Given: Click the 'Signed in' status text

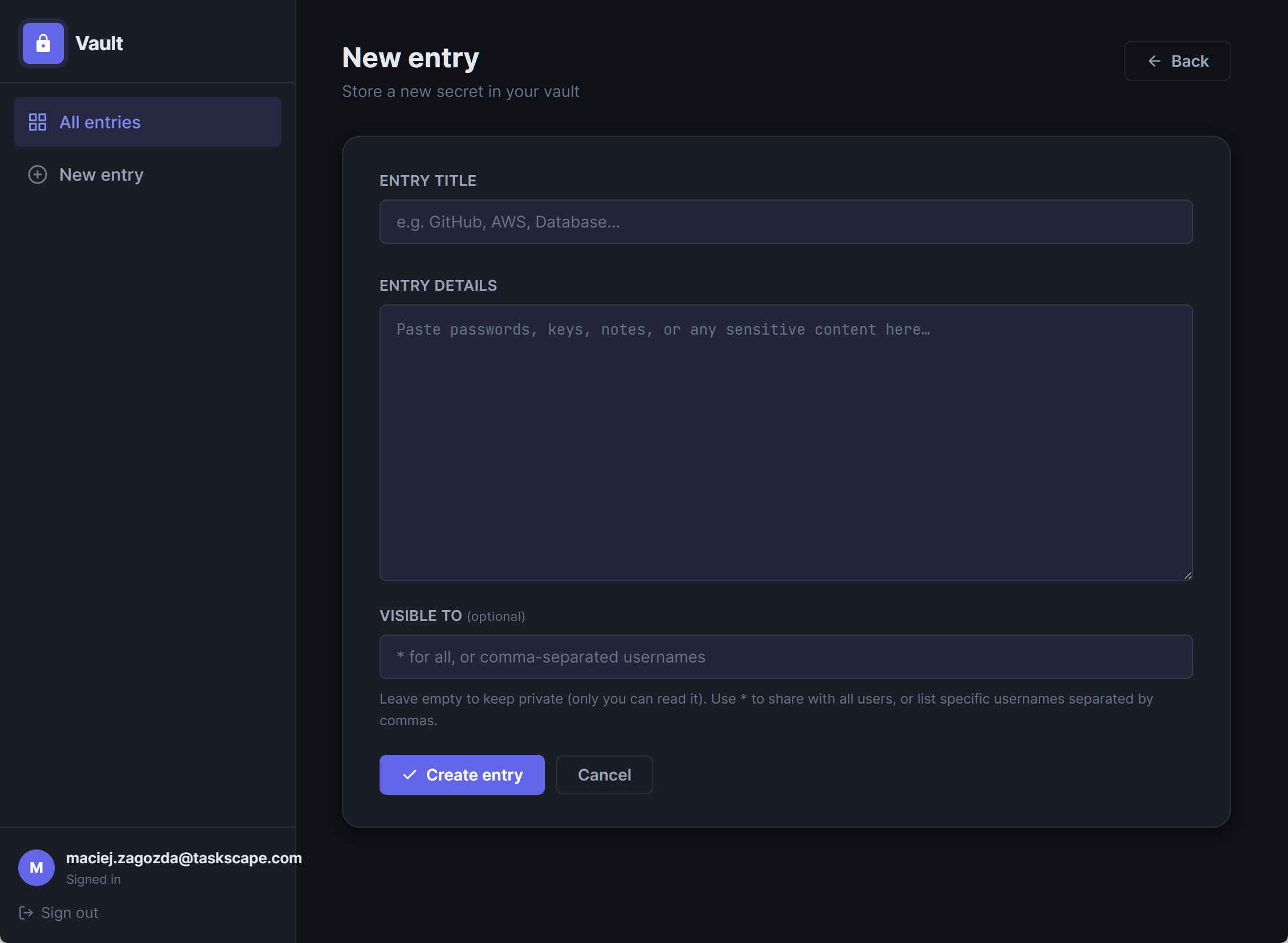Looking at the screenshot, I should 93,880.
